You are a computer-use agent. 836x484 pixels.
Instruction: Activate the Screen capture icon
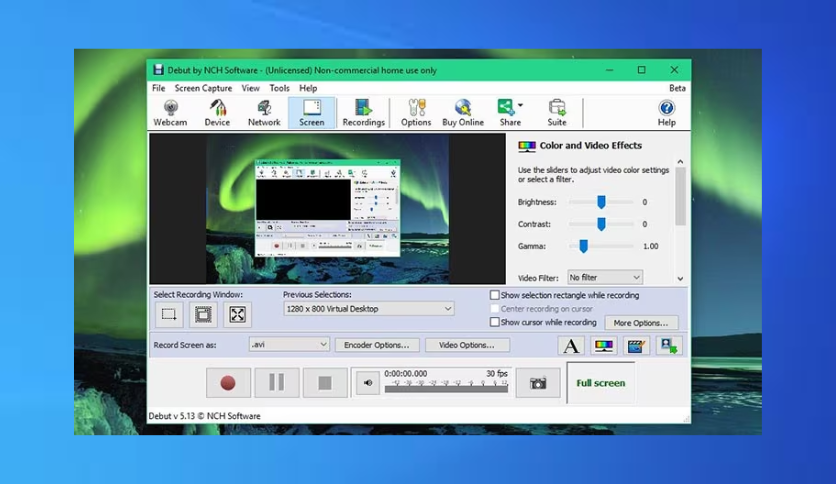pos(311,113)
